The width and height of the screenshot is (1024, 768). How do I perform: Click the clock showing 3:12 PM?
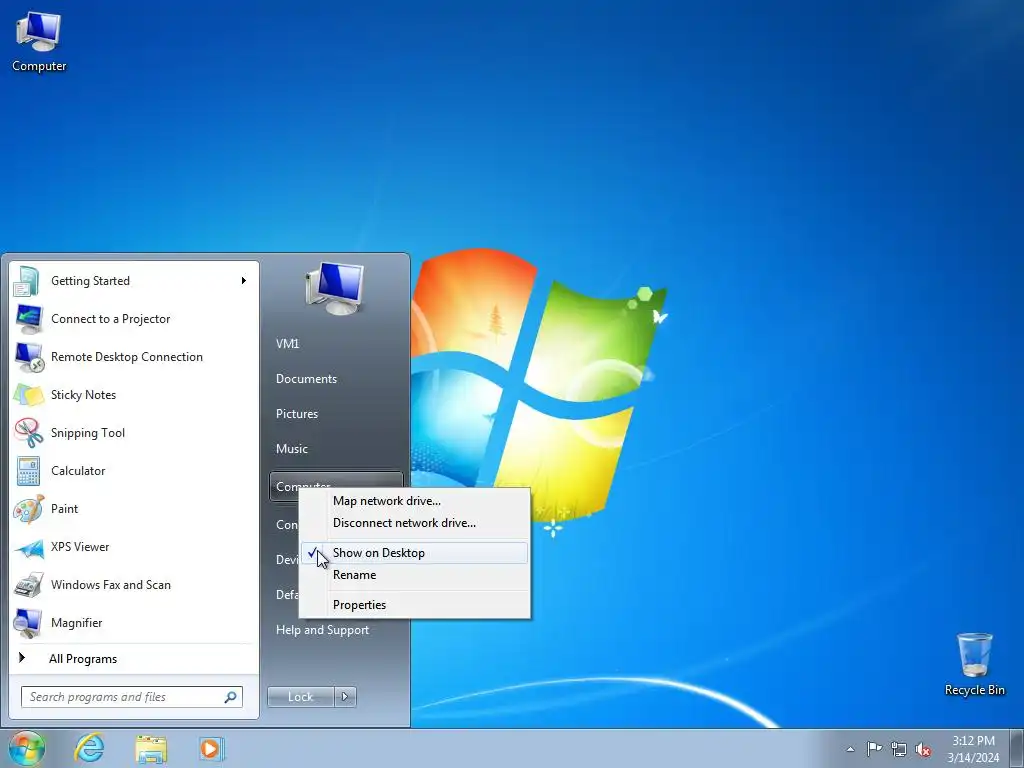[x=973, y=741]
